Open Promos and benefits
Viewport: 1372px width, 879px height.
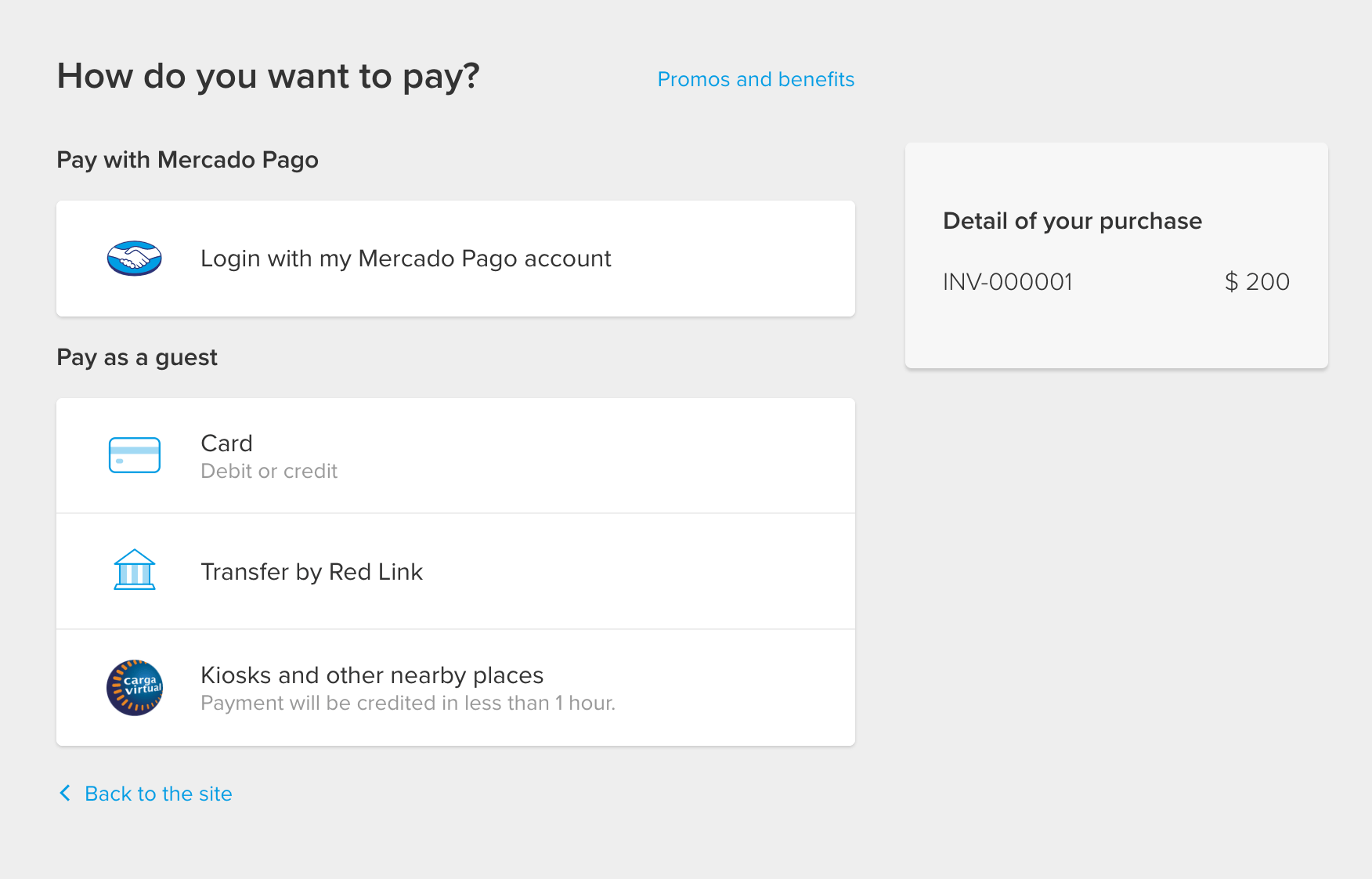[755, 78]
